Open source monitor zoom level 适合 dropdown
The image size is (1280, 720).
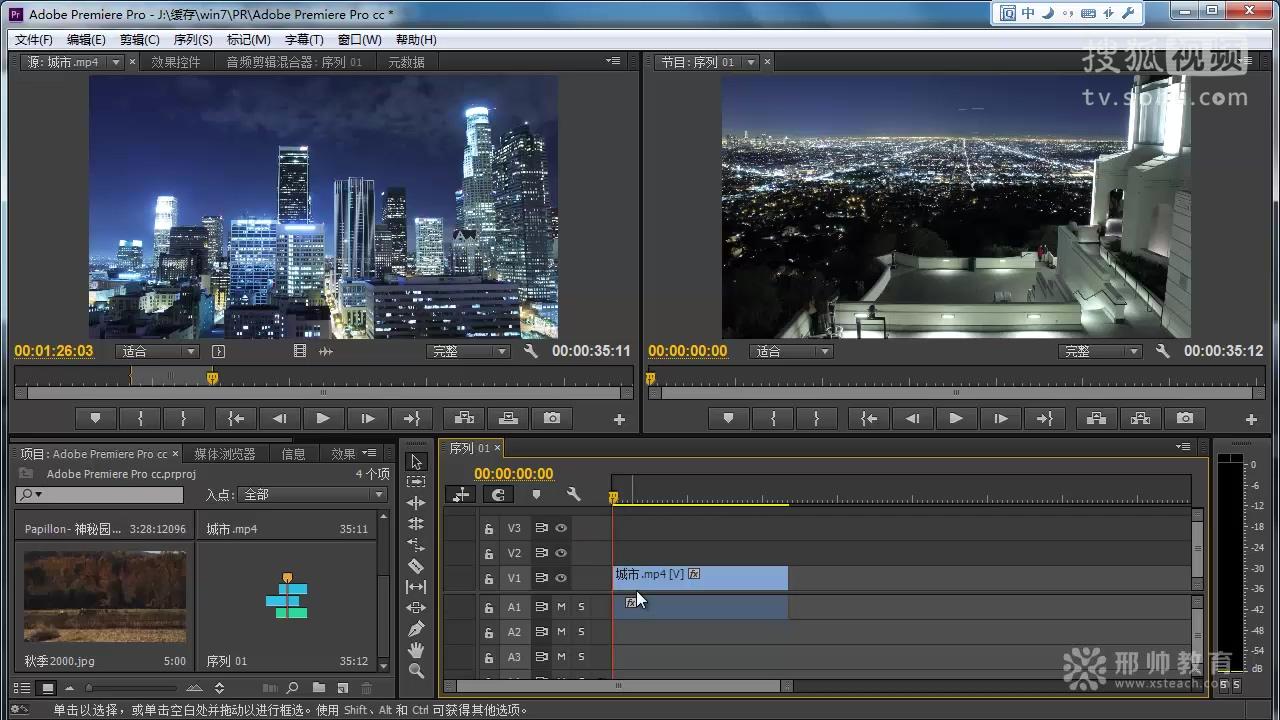tap(159, 352)
